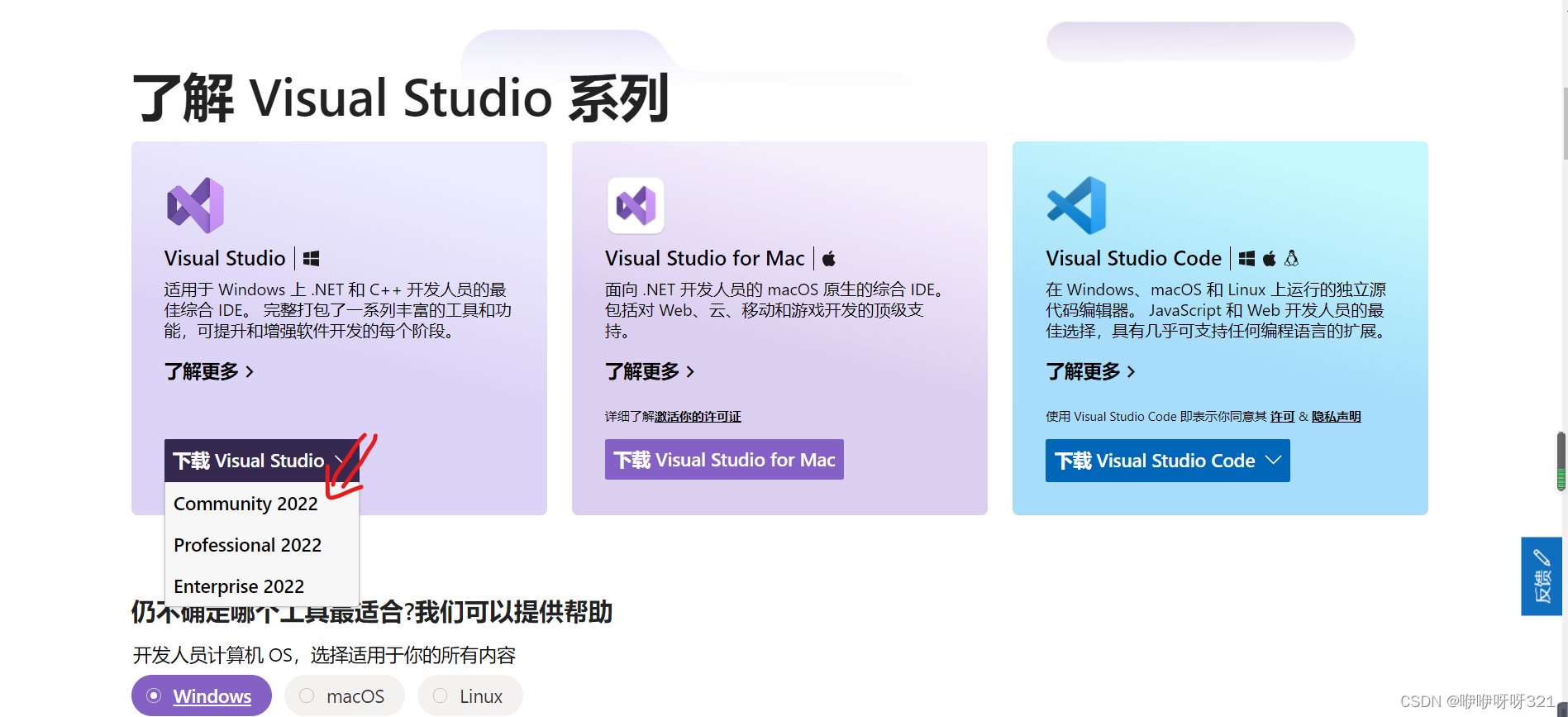Click Windows icon beside the Visual Studio title
1568x717 pixels.
pos(311,259)
